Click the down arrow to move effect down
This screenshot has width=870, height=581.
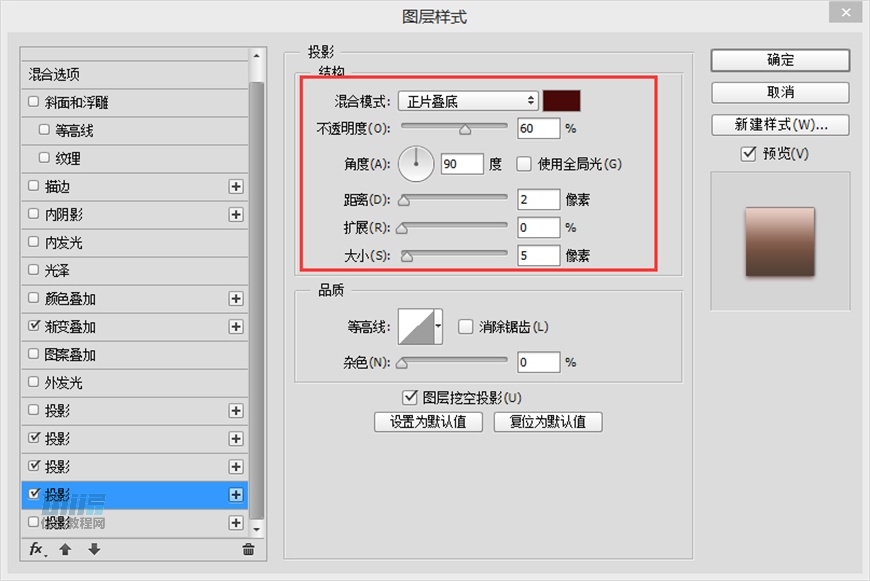pos(93,549)
